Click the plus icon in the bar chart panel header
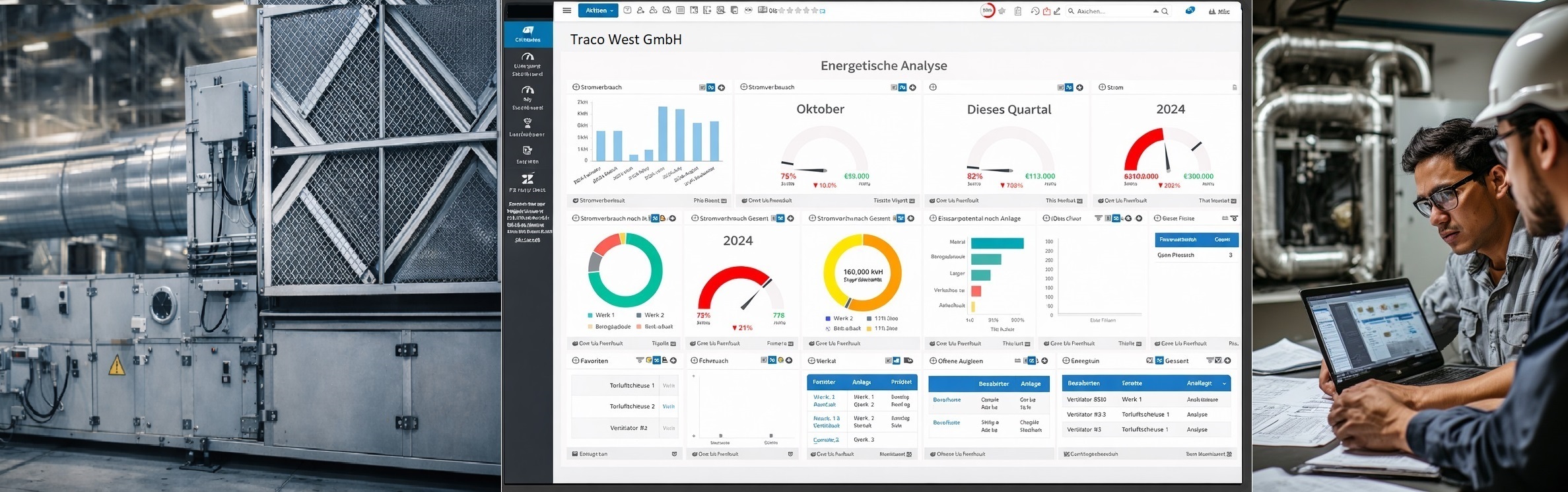 [x=721, y=87]
